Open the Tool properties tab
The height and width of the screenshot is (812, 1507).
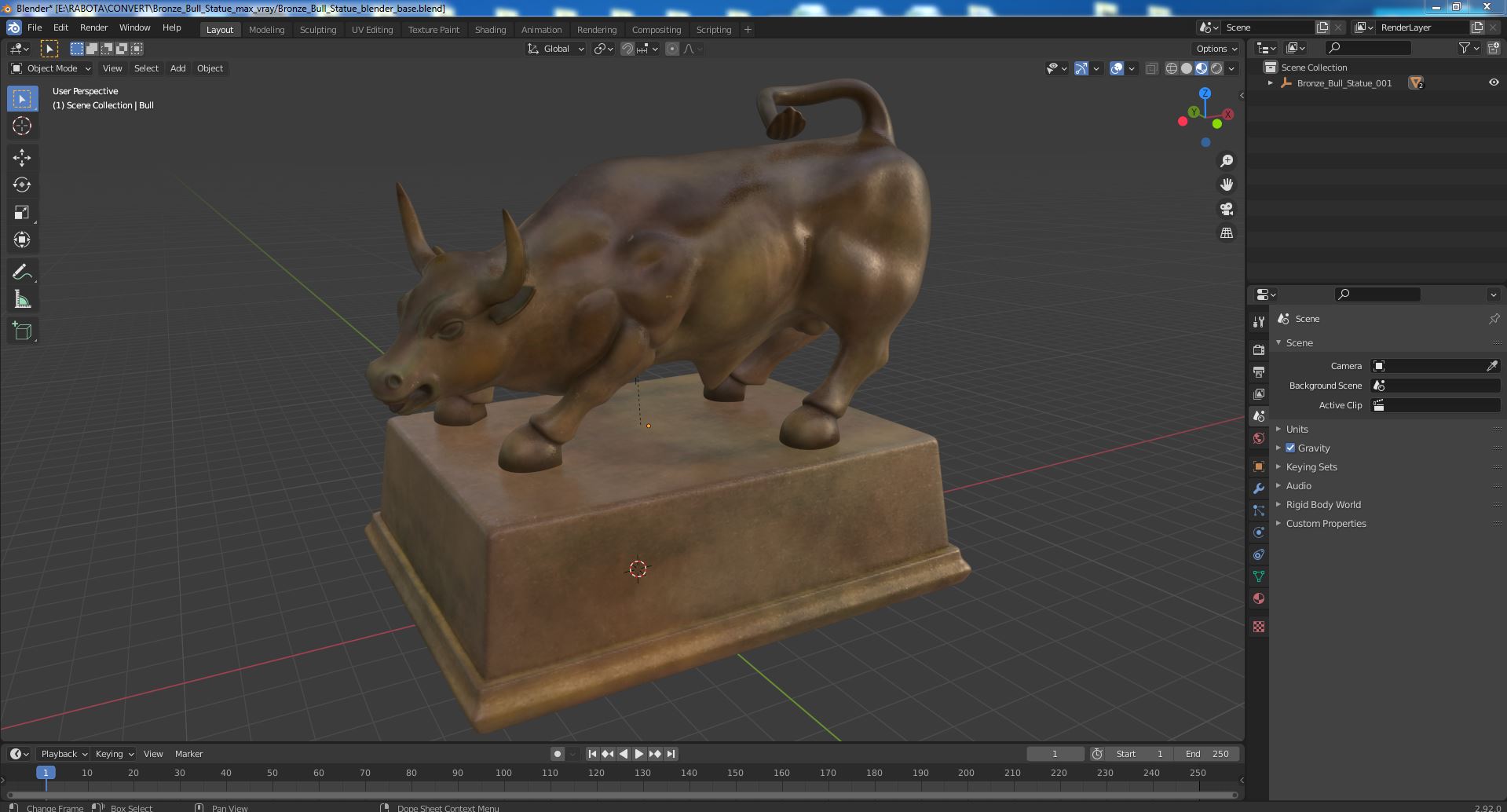click(x=1259, y=322)
